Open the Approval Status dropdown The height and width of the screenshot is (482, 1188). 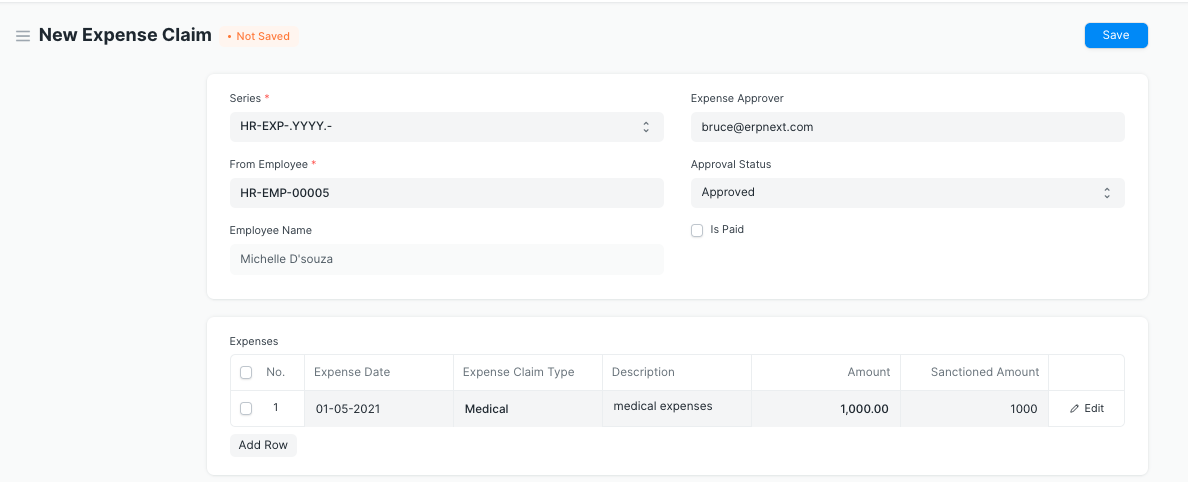click(907, 193)
